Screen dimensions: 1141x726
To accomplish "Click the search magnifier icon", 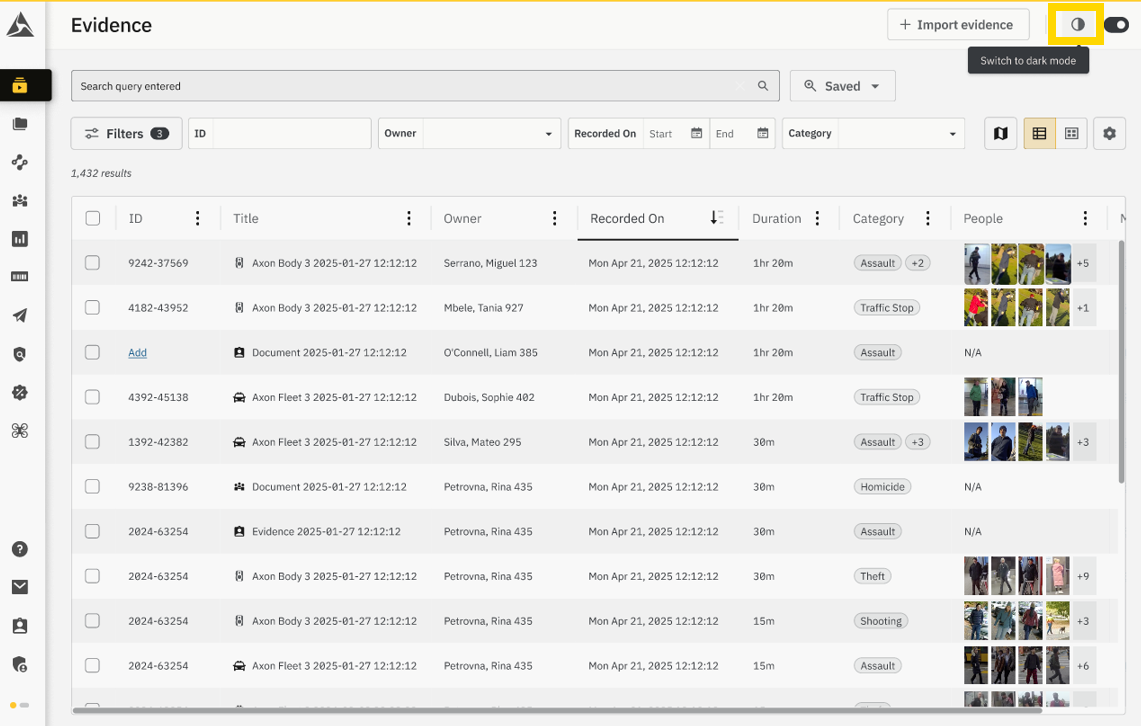I will (x=763, y=86).
